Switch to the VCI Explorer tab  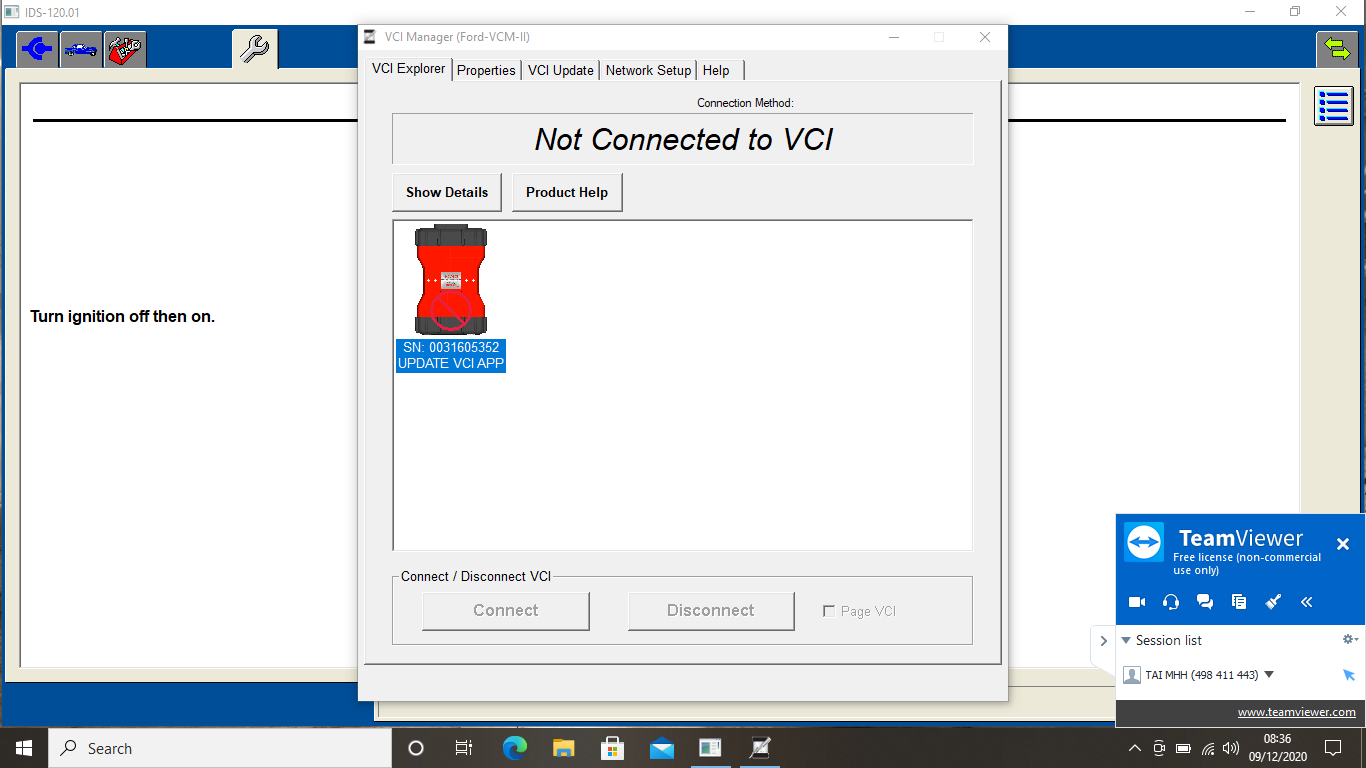point(409,69)
